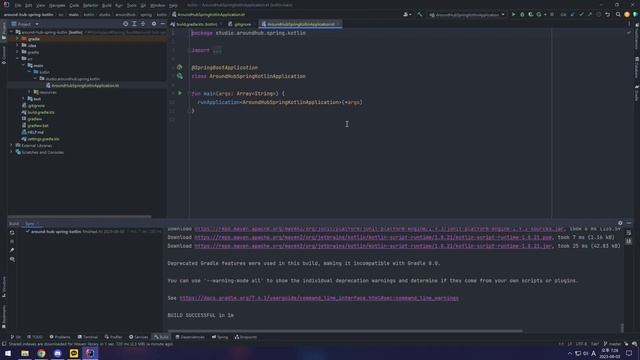Viewport: 640px width, 360px height.
Task: Open the Edit menu
Action: point(29,5)
